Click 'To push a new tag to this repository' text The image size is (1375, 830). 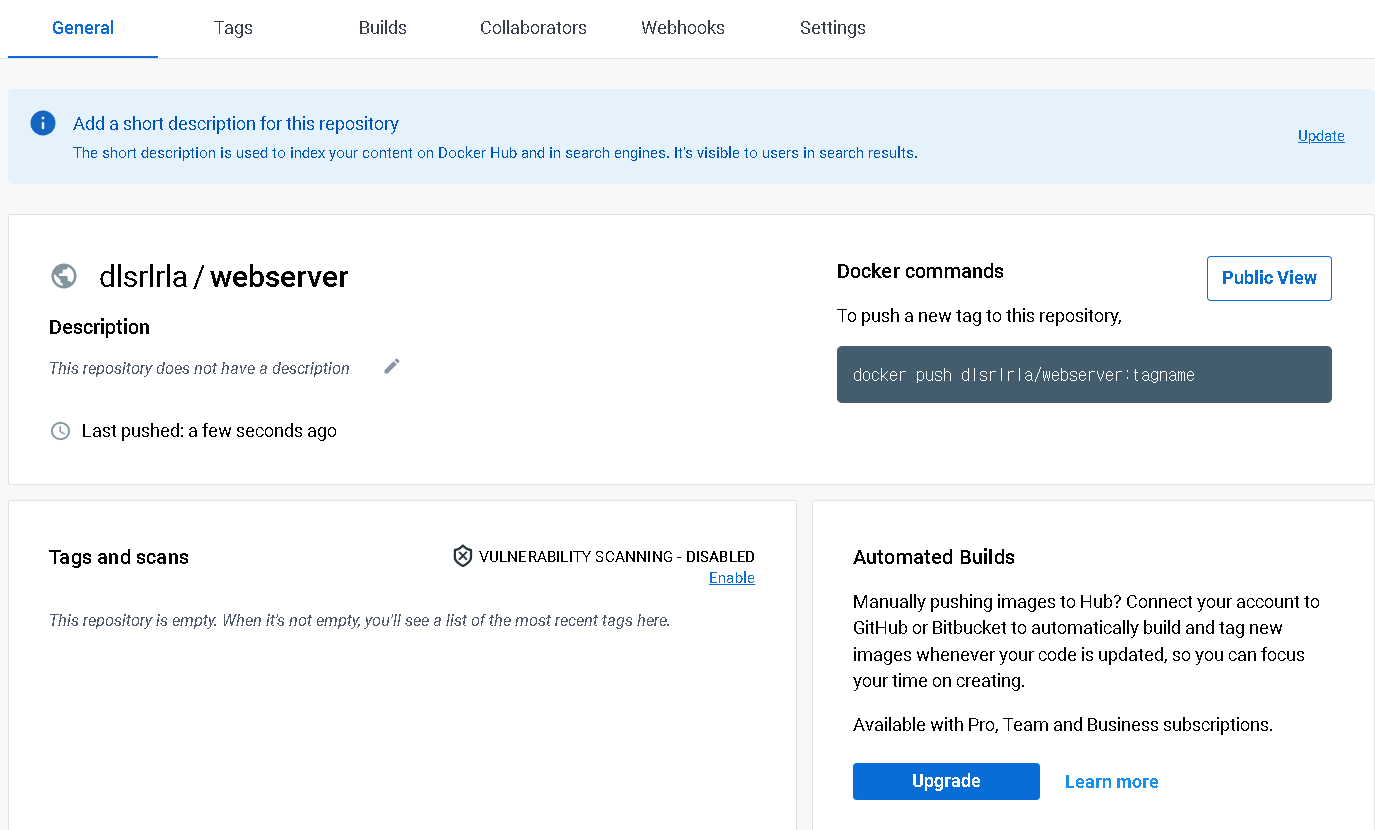point(979,316)
